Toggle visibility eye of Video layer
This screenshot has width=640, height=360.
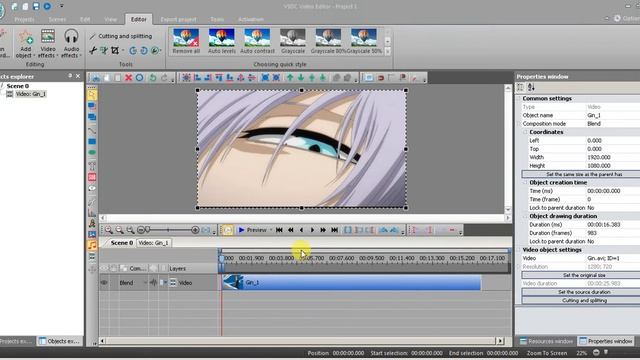[104, 282]
